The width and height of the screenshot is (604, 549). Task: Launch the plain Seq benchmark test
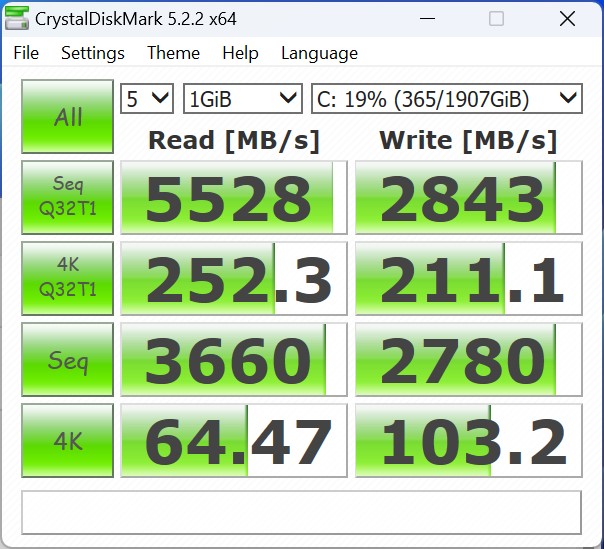tap(68, 359)
